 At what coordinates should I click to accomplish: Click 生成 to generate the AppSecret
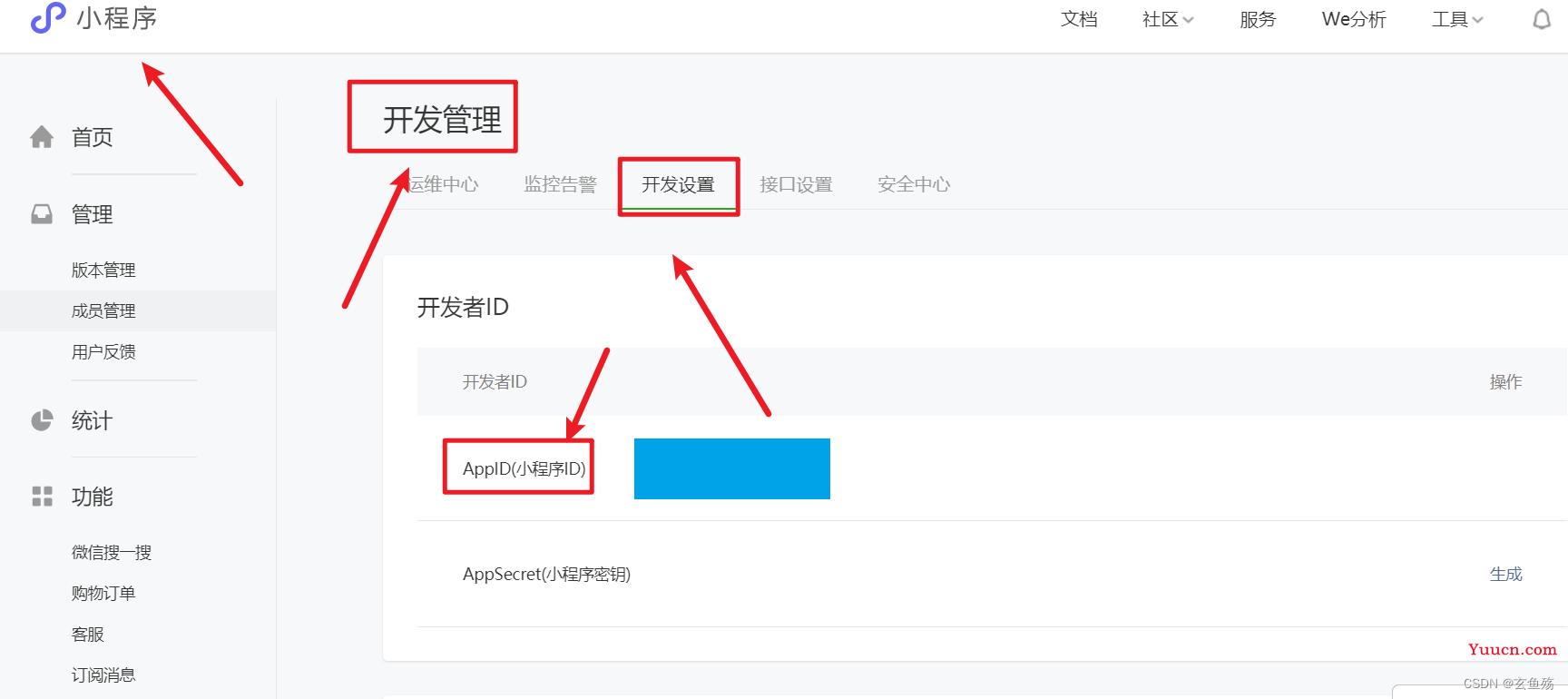tap(1506, 574)
